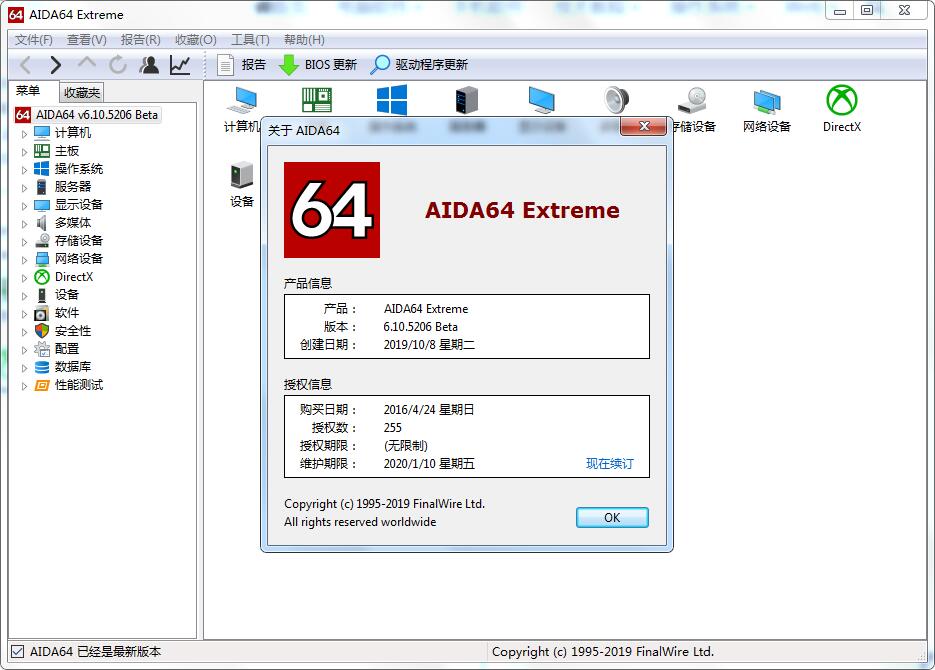Viewport: 935px width, 670px height.
Task: Maximize the AIDA64 Extreme window
Action: [x=868, y=11]
